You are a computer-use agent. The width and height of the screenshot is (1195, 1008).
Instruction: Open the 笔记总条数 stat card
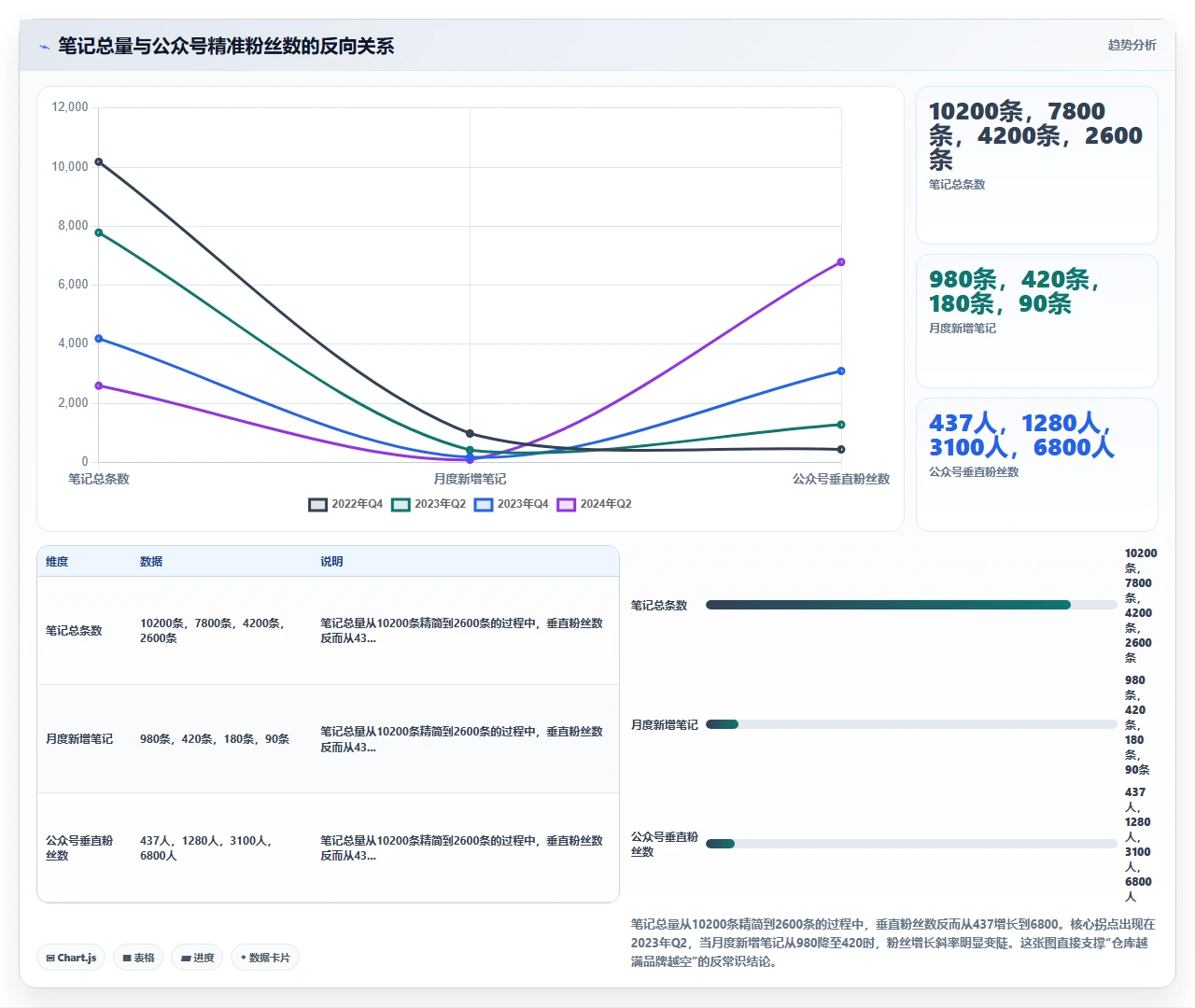(x=1037, y=165)
